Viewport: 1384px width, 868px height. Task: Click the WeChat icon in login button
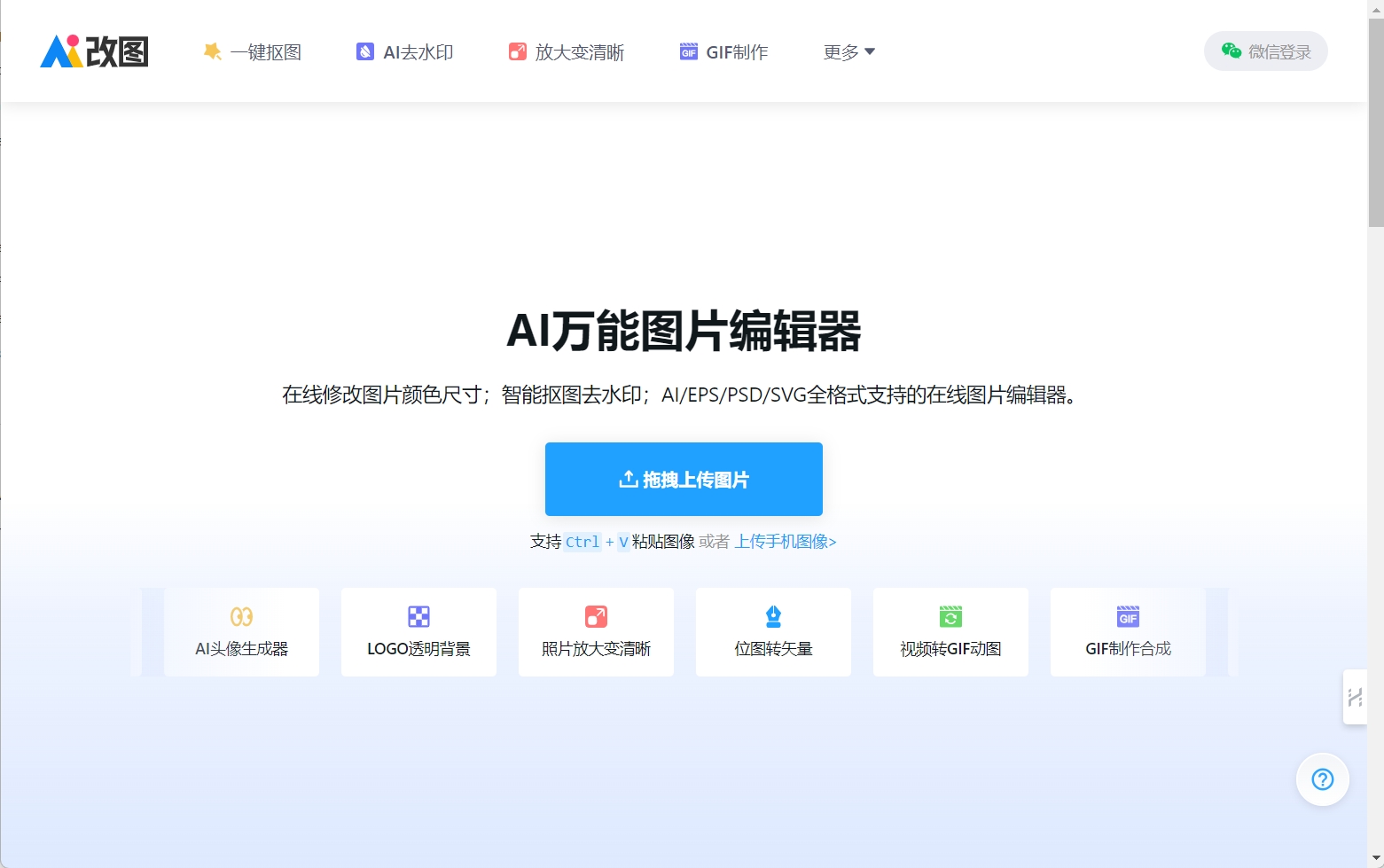coord(1232,51)
